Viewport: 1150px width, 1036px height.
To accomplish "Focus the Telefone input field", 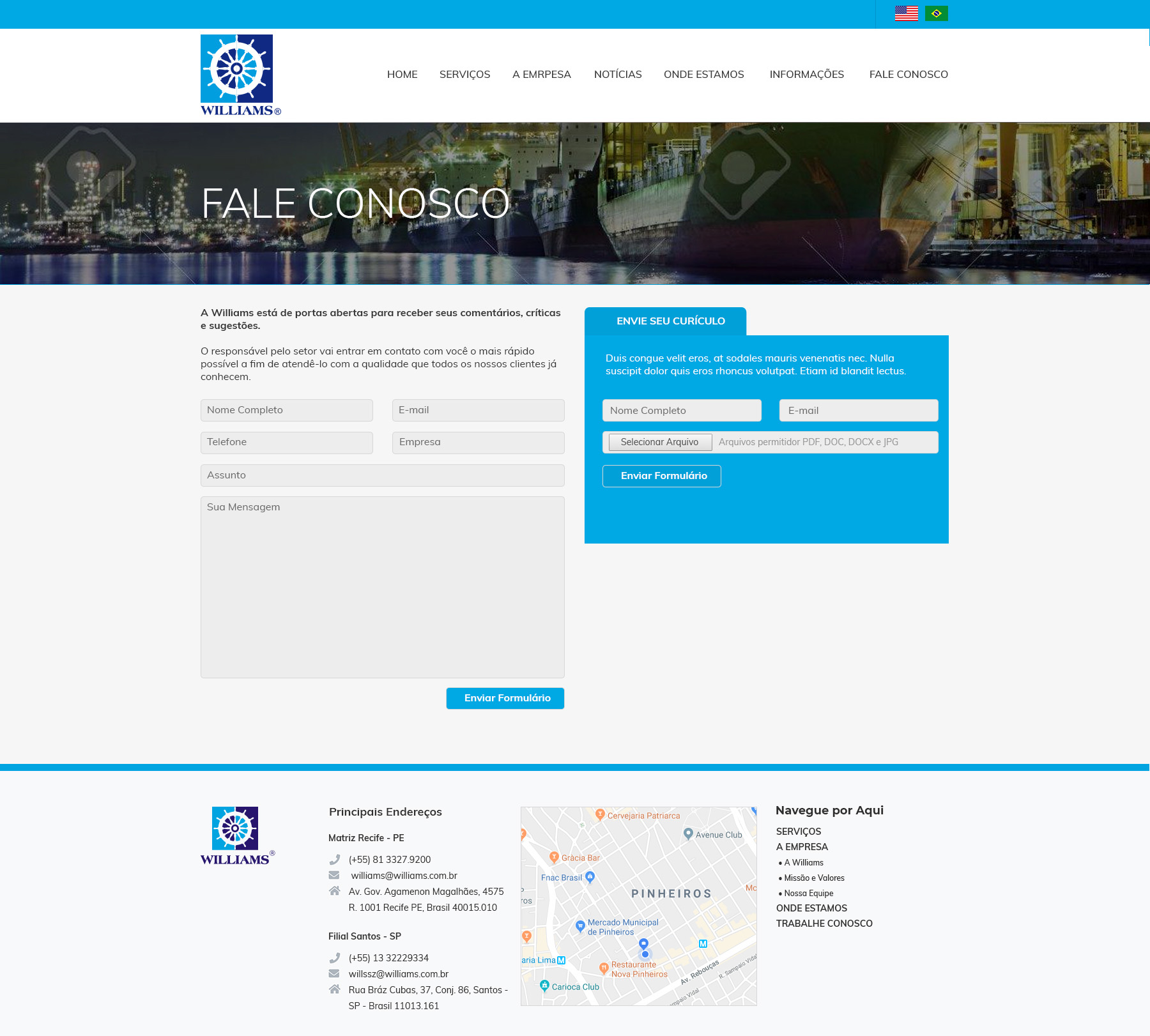I will (286, 443).
